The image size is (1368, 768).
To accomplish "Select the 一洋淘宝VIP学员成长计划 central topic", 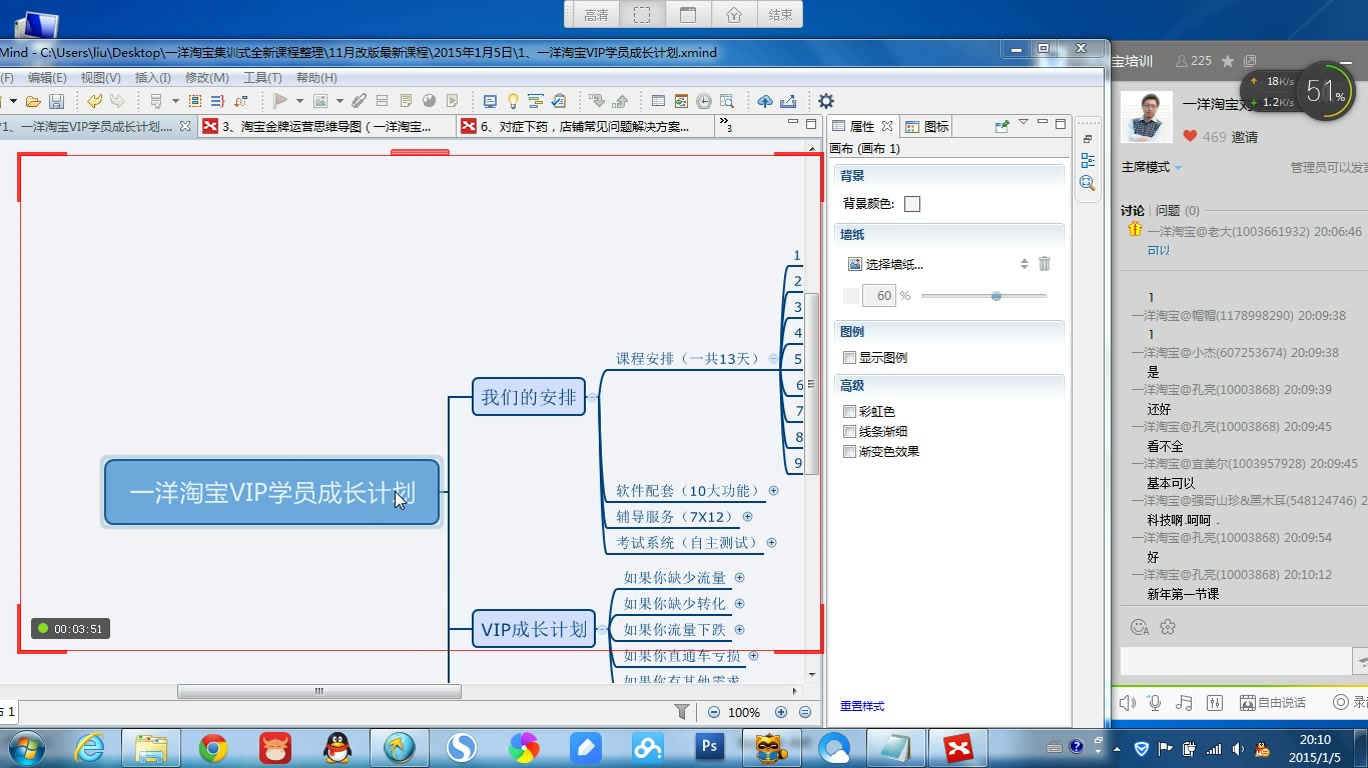I will pyautogui.click(x=272, y=492).
